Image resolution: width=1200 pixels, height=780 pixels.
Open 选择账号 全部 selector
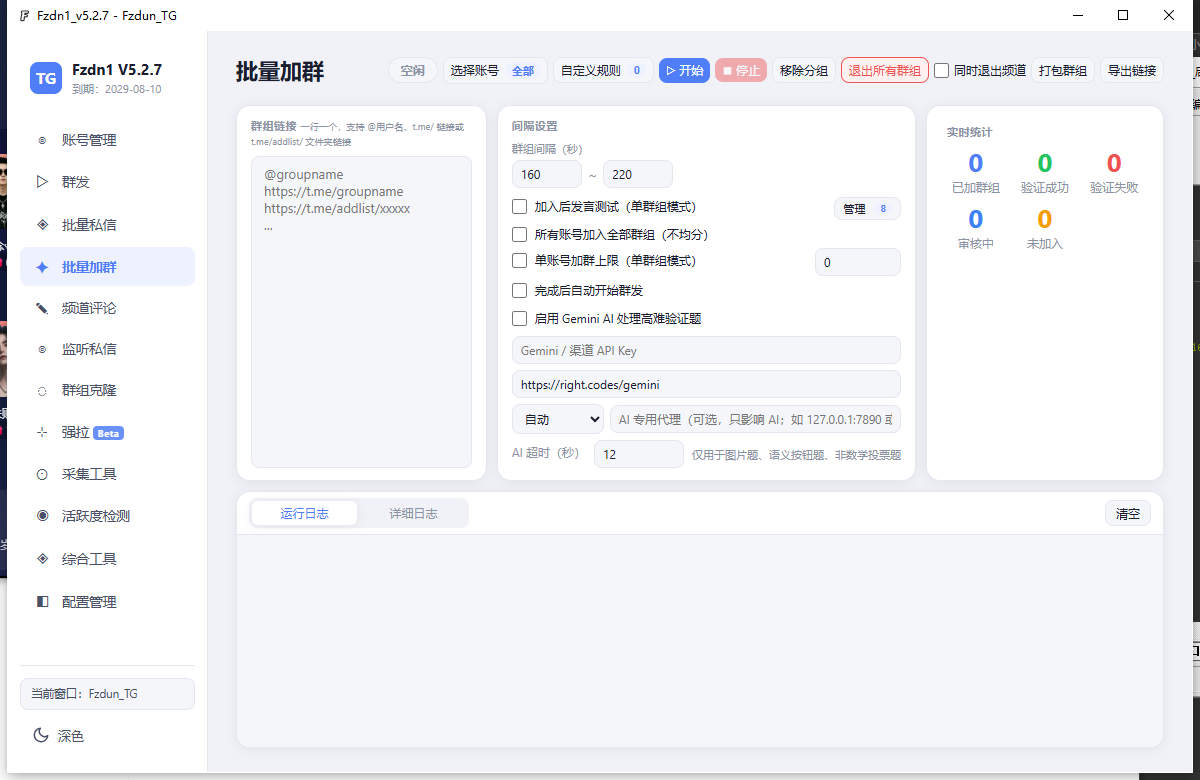pyautogui.click(x=495, y=71)
